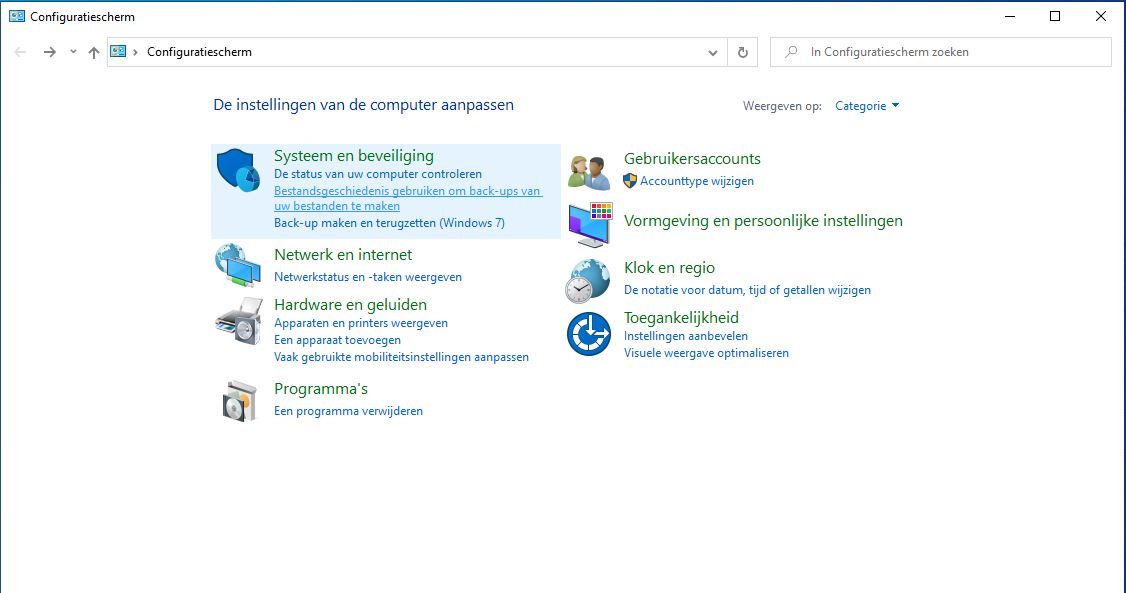The image size is (1126, 593).
Task: Open Vaak gebruikte mobiliteitsinstellingen aanpassen
Action: pos(401,357)
